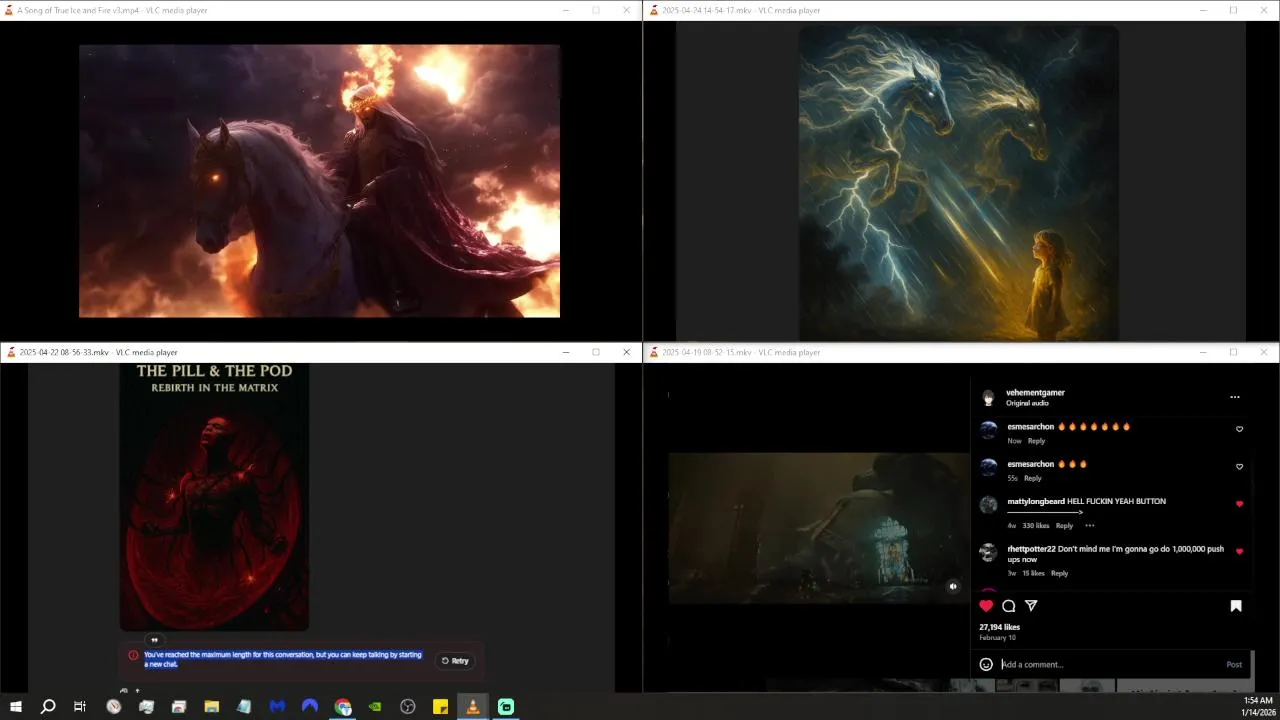The image size is (1280, 720).
Task: Toggle the red heart like on the post
Action: click(986, 606)
